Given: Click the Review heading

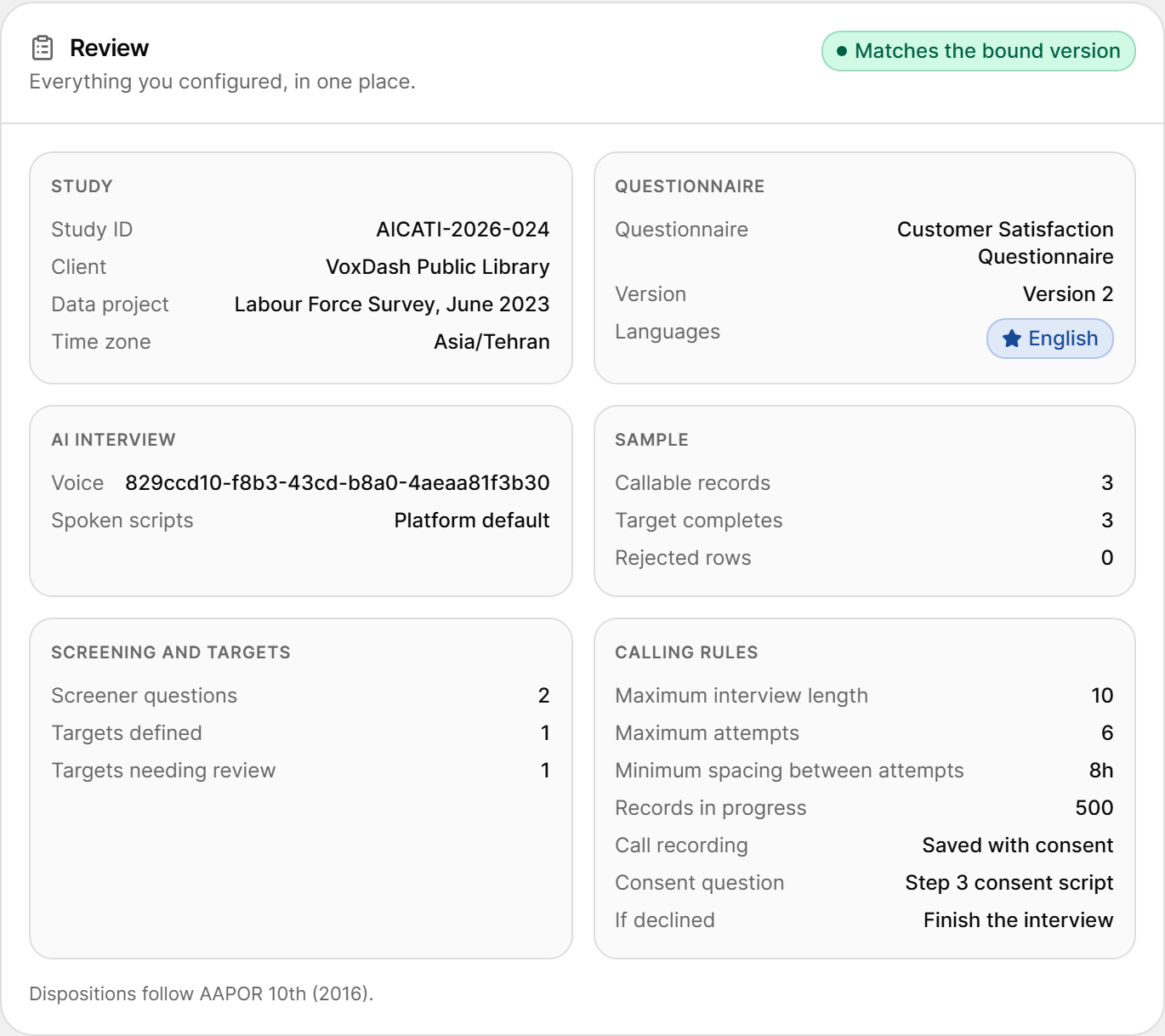Looking at the screenshot, I should coord(109,48).
